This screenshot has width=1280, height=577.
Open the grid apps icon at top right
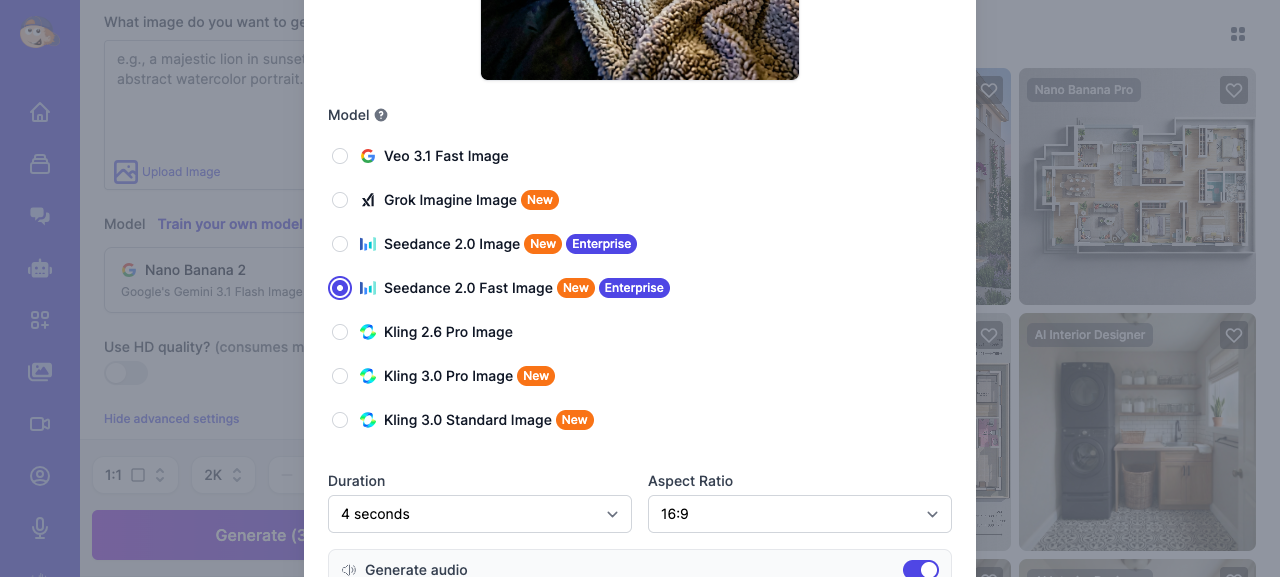click(x=1238, y=33)
